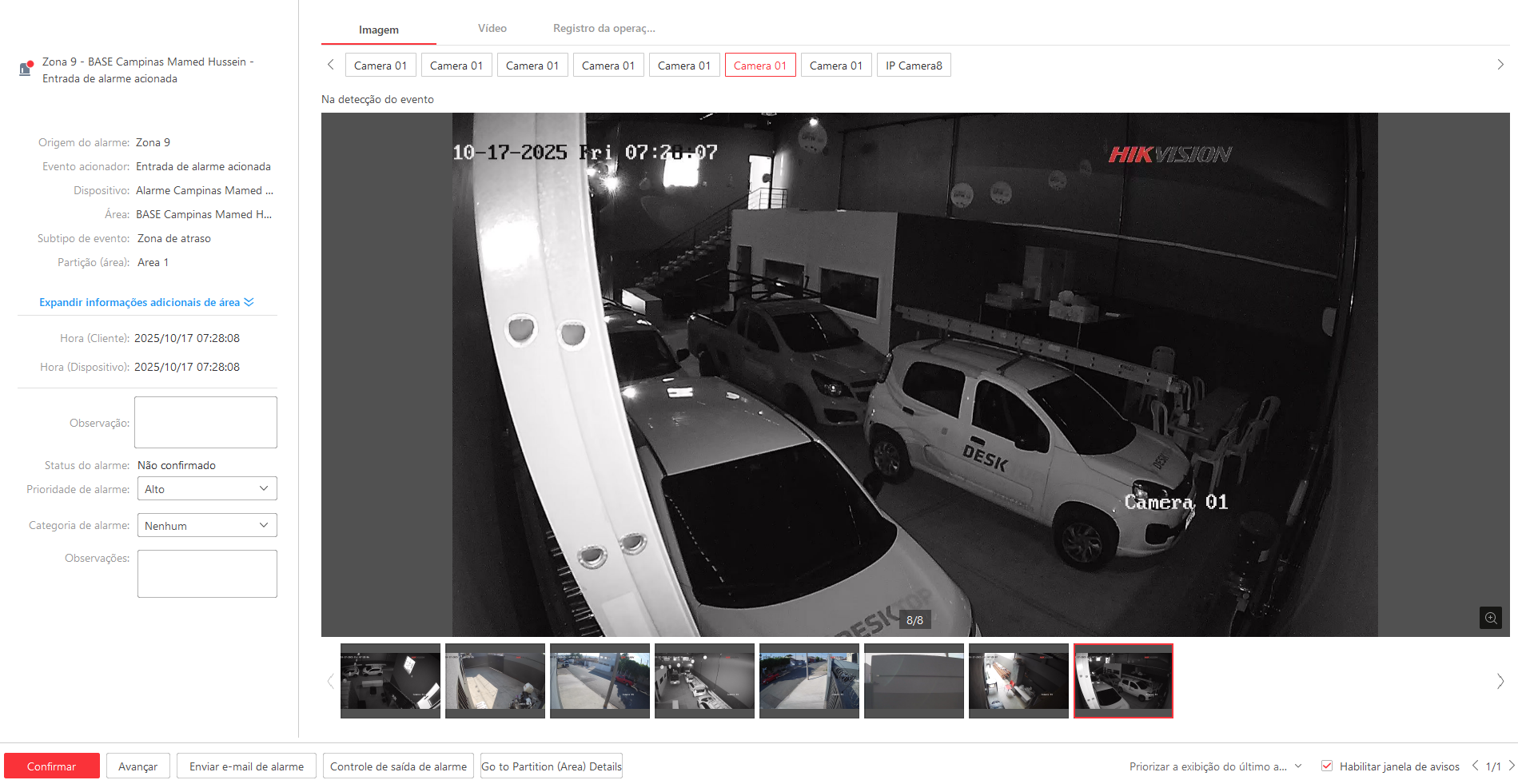Select the first thumbnail in the strip

pos(390,681)
